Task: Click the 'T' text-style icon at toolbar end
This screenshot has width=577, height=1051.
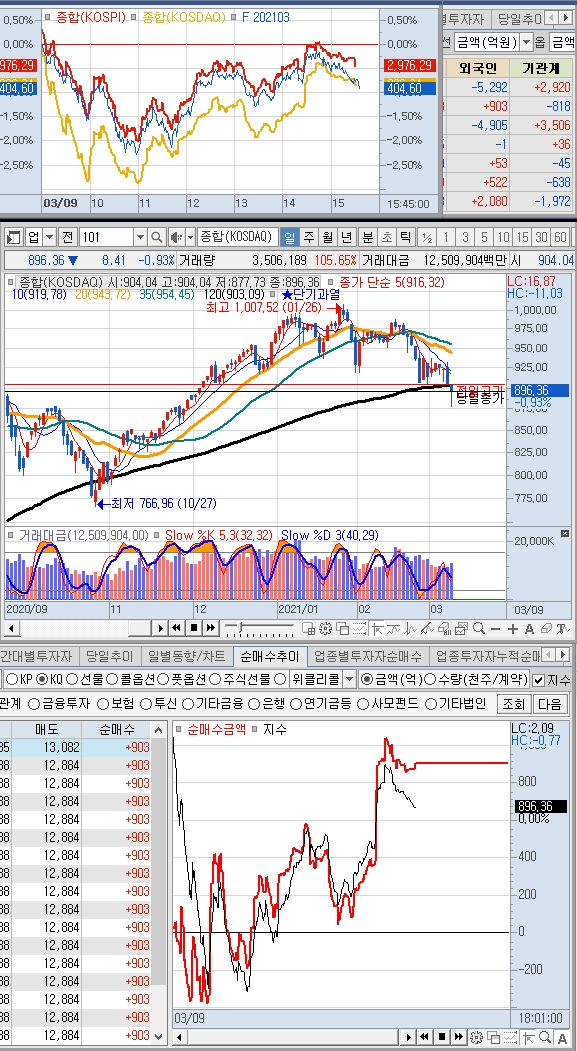Action: [x=563, y=628]
